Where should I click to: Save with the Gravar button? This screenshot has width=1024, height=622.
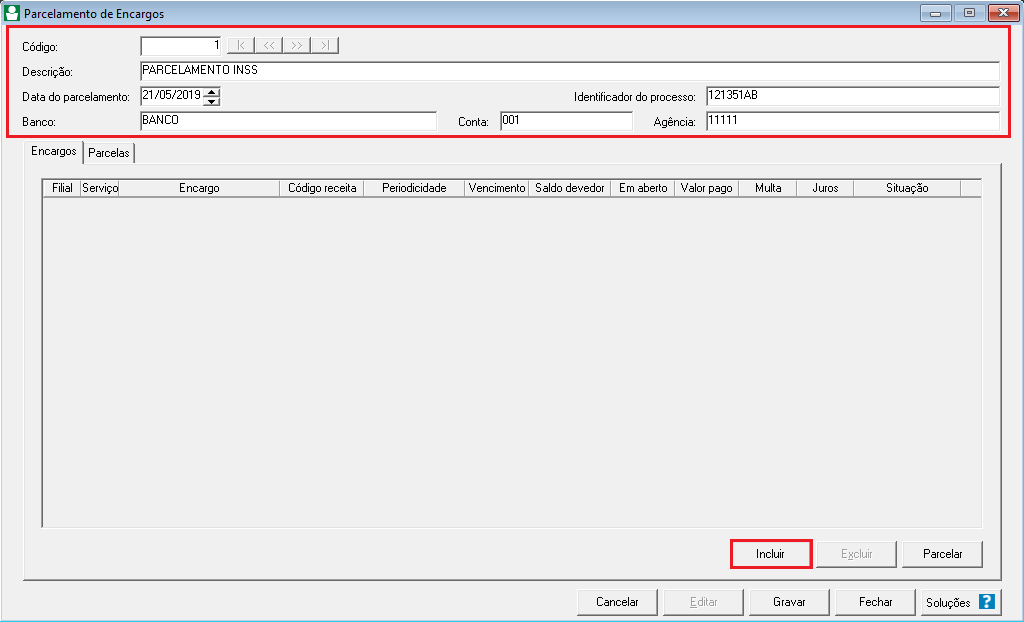[x=789, y=602]
